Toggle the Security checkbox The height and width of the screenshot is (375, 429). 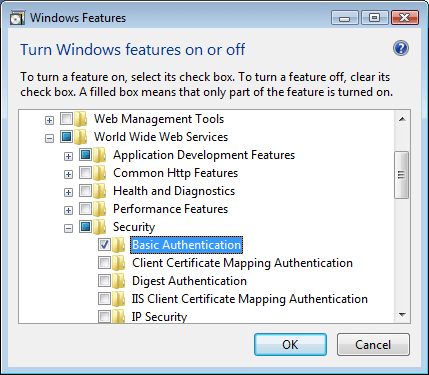click(x=85, y=226)
